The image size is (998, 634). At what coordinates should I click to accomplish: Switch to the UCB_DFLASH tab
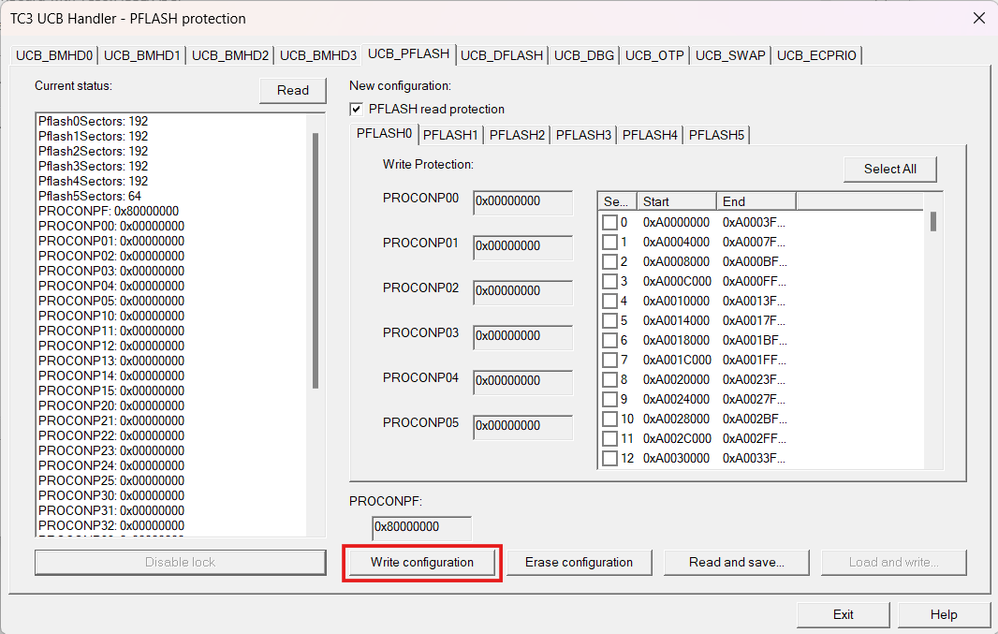(x=502, y=55)
